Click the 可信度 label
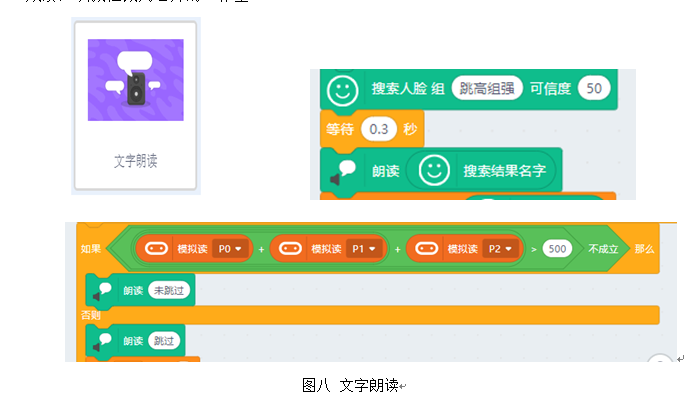Image resolution: width=695 pixels, height=394 pixels. [x=551, y=89]
